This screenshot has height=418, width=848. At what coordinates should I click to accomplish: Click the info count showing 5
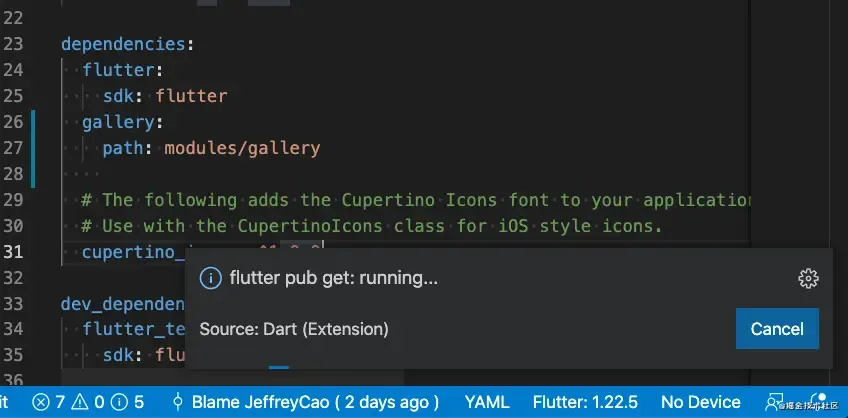click(127, 402)
